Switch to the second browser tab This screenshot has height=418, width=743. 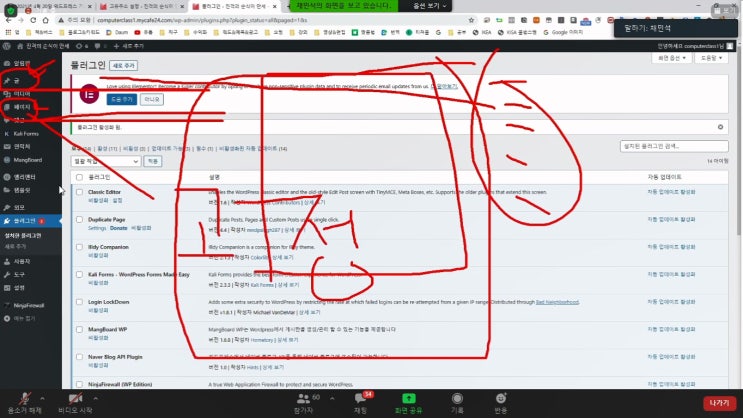141,7
